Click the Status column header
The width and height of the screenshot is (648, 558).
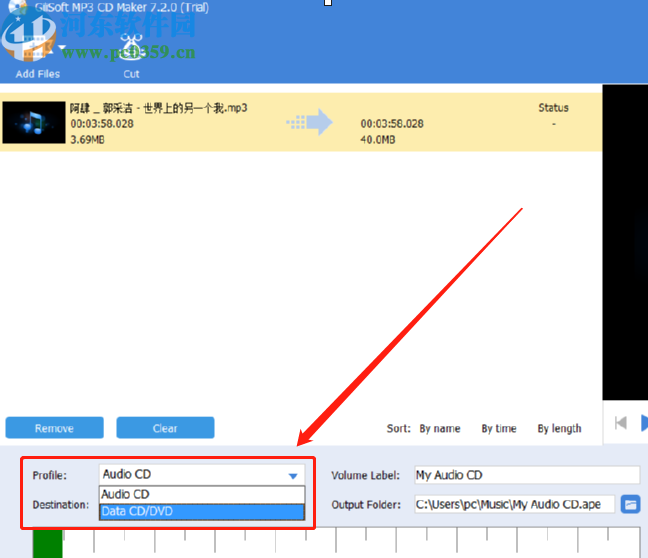click(553, 108)
